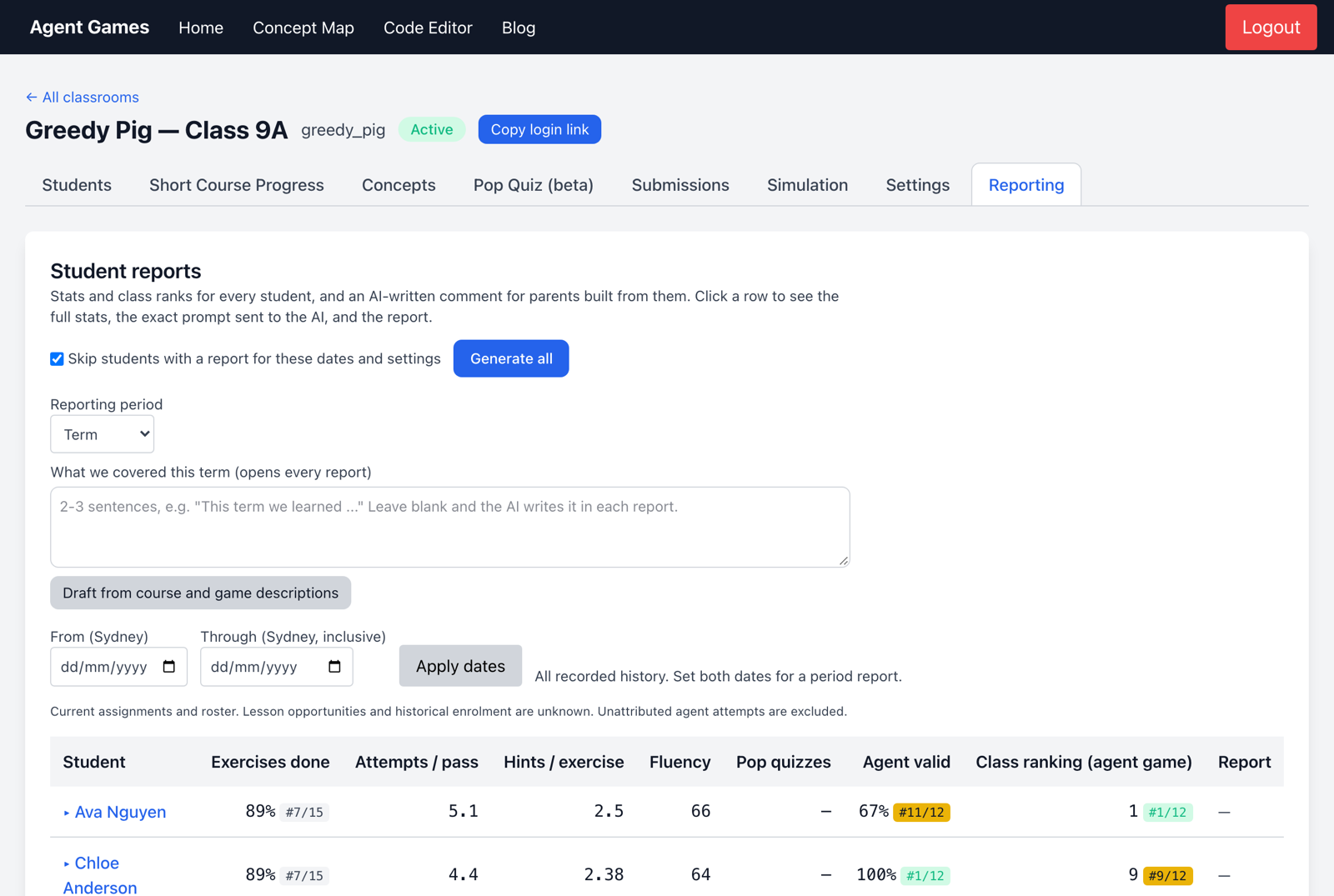Switch to the Students tab
This screenshot has height=896, width=1334.
coord(77,185)
